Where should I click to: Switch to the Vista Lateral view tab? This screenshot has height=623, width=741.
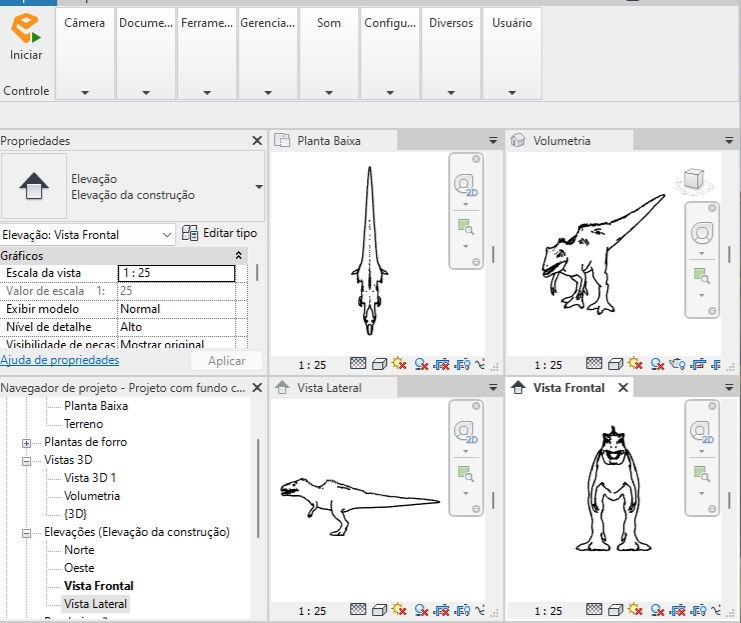click(x=335, y=388)
